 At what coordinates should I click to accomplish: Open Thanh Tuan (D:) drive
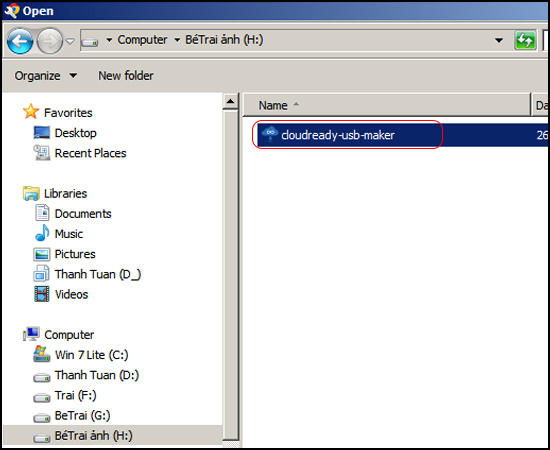click(96, 375)
